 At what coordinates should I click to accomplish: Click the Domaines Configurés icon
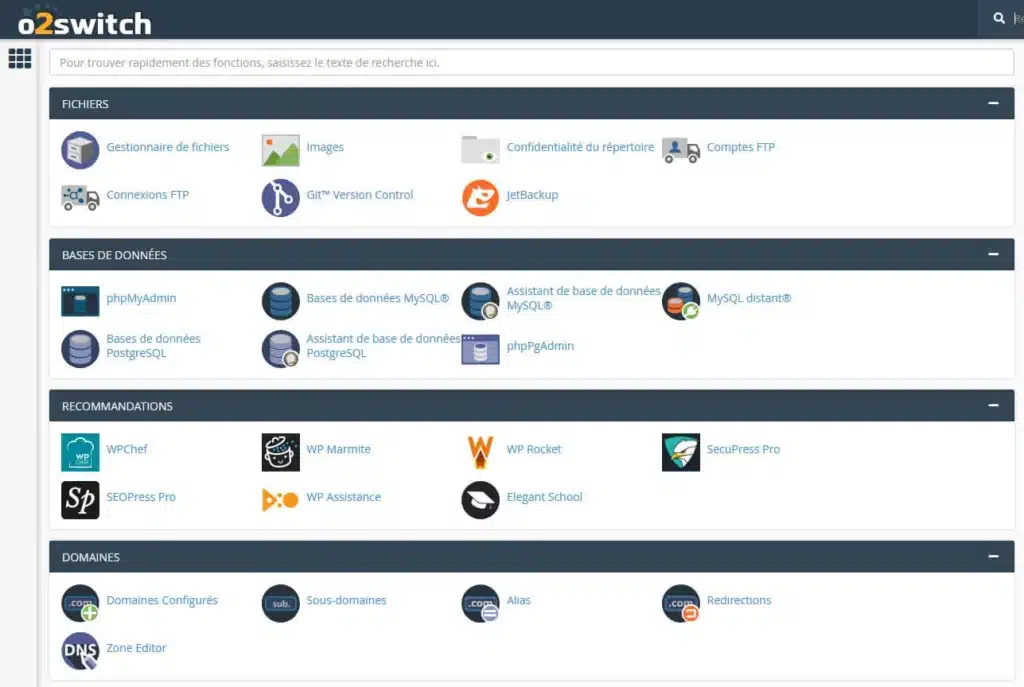click(80, 603)
